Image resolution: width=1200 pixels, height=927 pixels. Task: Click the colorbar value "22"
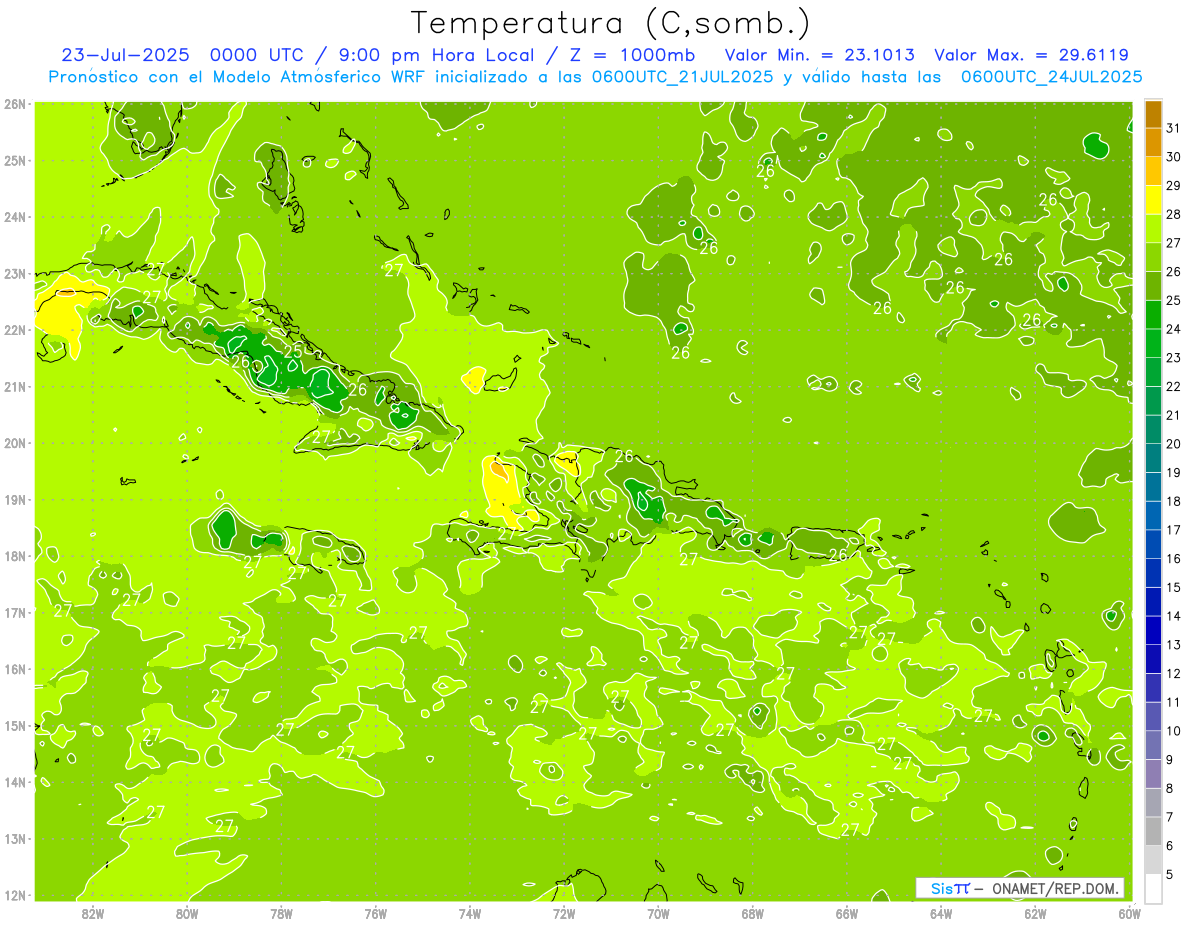click(x=1174, y=386)
